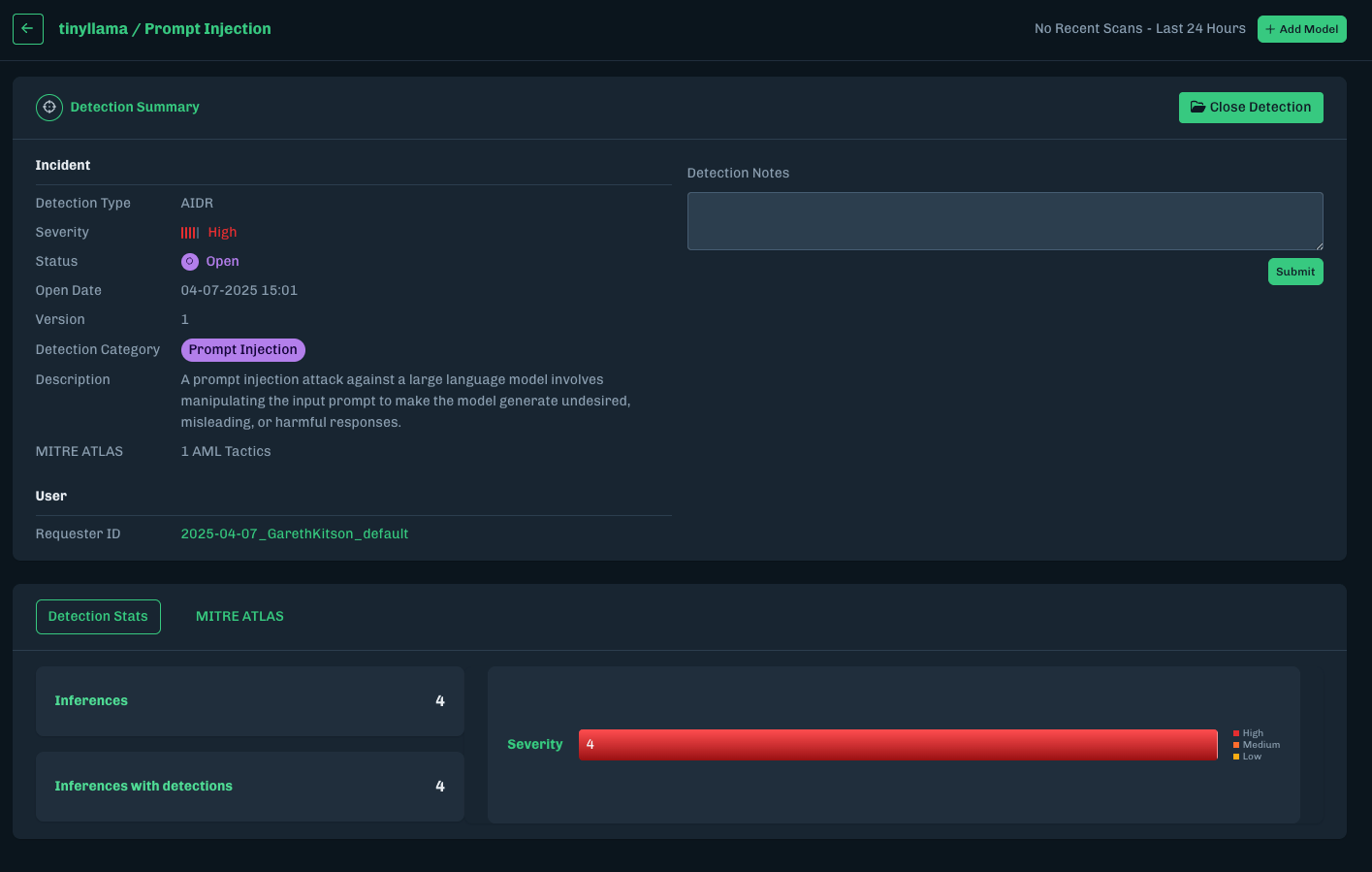Click the Version value 1
1372x872 pixels.
point(185,320)
